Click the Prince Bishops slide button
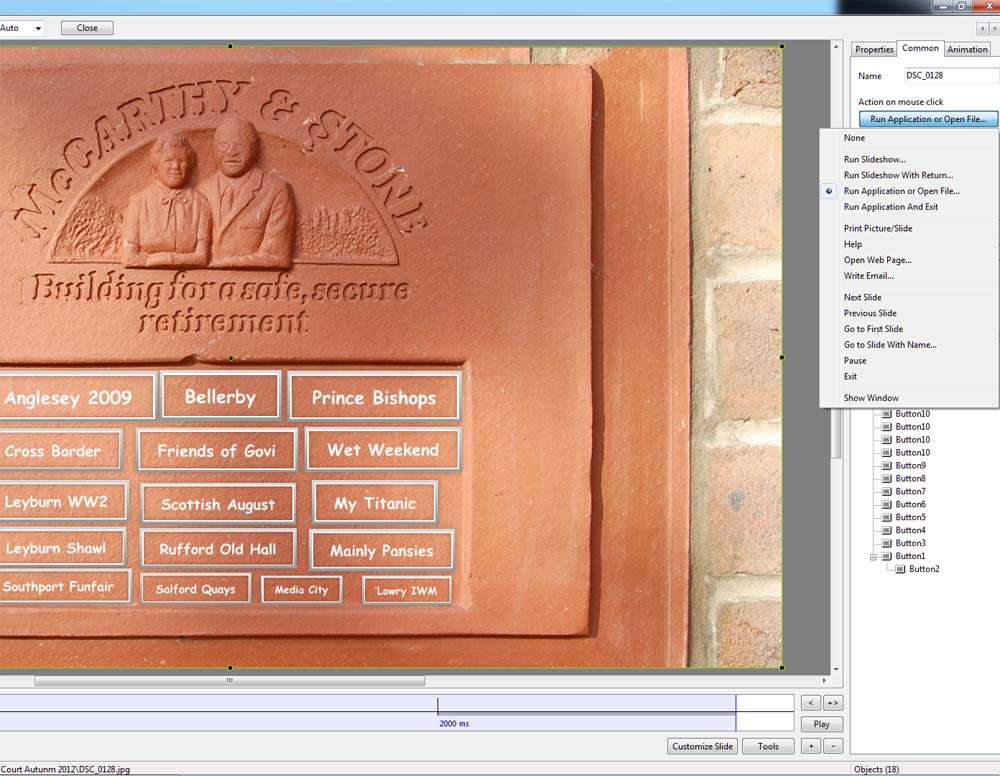Screen dimensions: 1000x776 pyautogui.click(x=374, y=398)
